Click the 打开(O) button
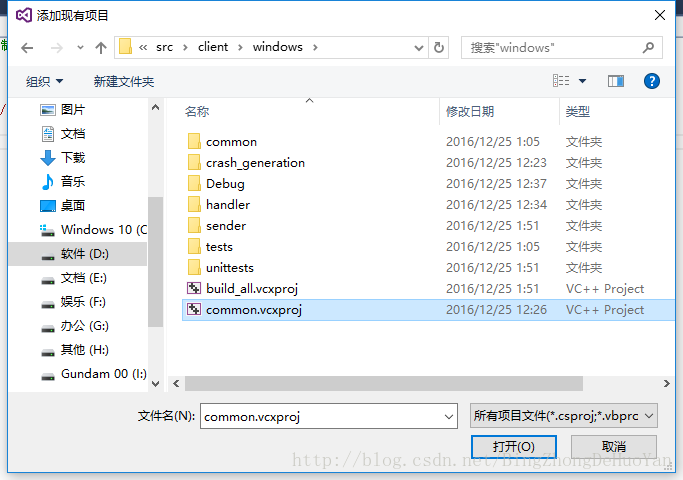The image size is (683, 480). pos(514,446)
